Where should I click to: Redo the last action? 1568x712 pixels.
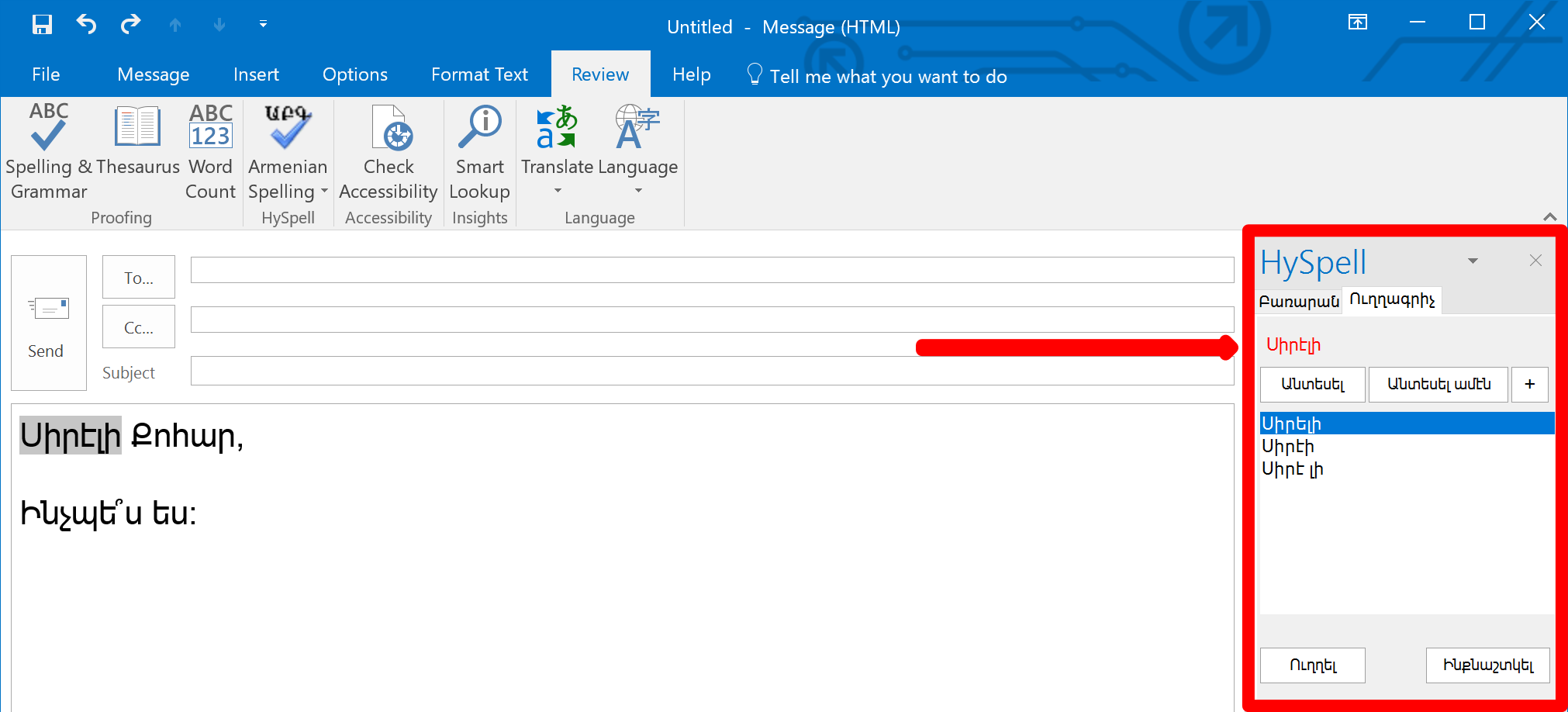tap(130, 25)
